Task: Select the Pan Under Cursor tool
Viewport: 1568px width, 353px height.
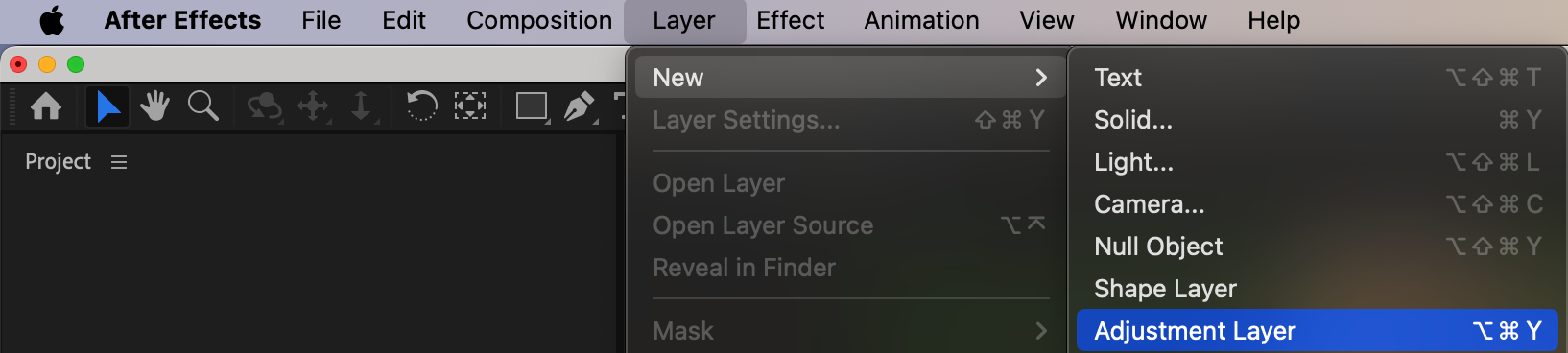Action: coord(314,106)
